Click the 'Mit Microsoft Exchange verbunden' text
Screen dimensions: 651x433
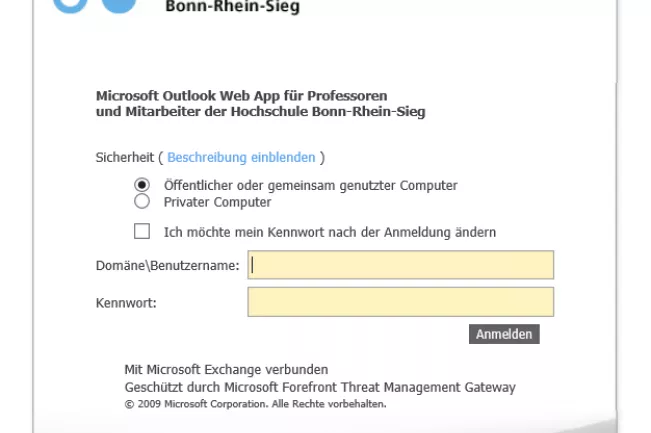point(226,370)
